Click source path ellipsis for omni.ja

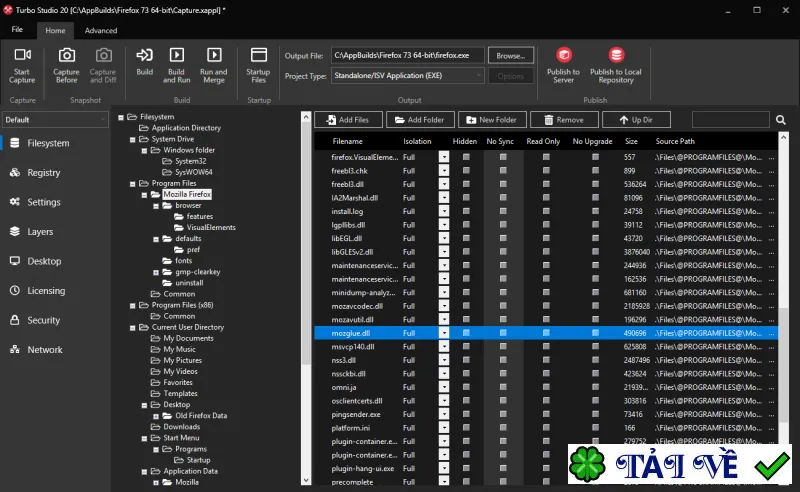[771, 388]
